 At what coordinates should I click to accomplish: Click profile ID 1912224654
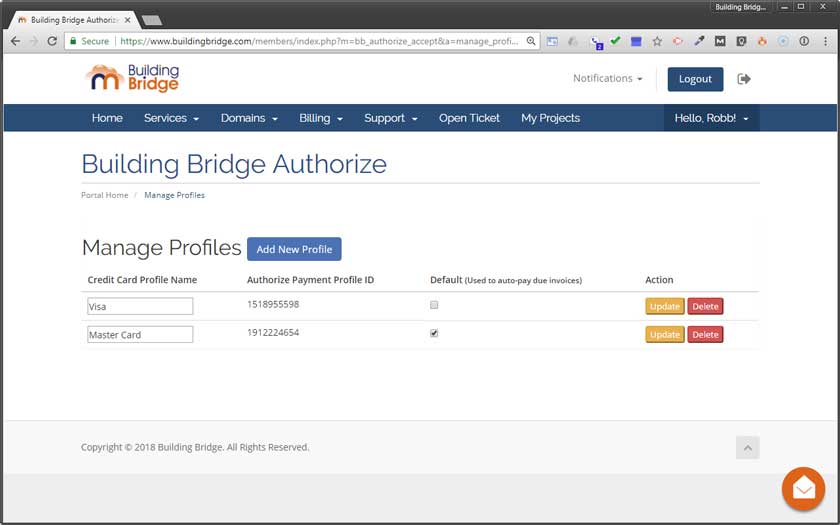pyautogui.click(x=273, y=333)
